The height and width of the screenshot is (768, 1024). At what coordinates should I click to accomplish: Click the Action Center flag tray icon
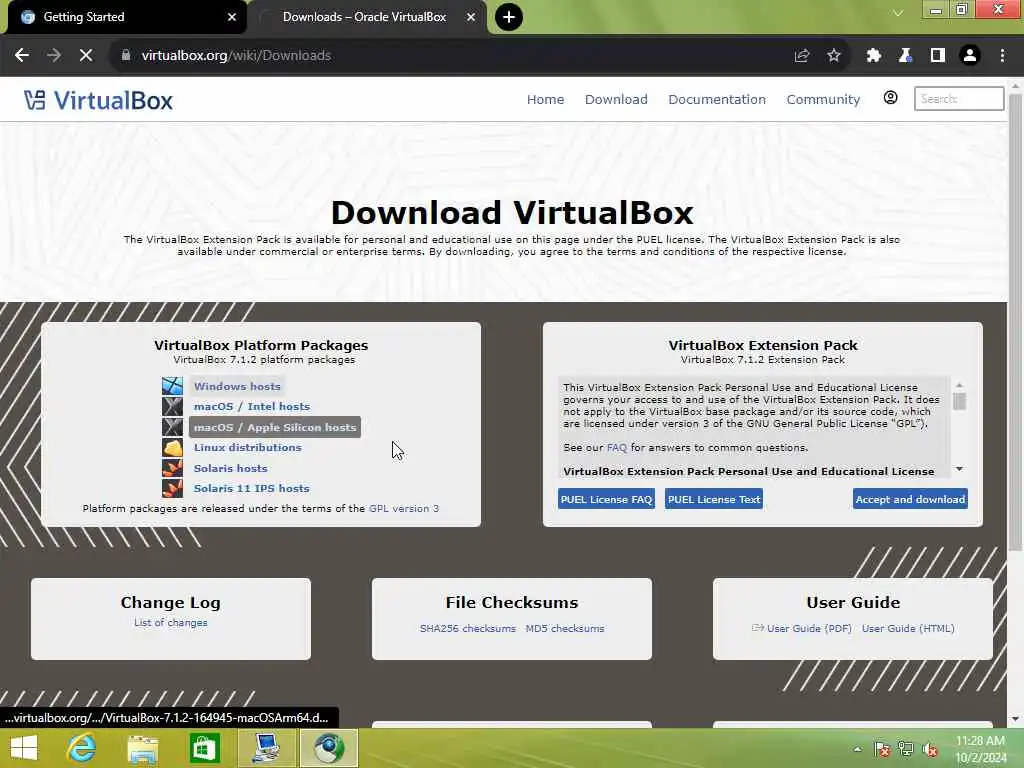point(882,749)
